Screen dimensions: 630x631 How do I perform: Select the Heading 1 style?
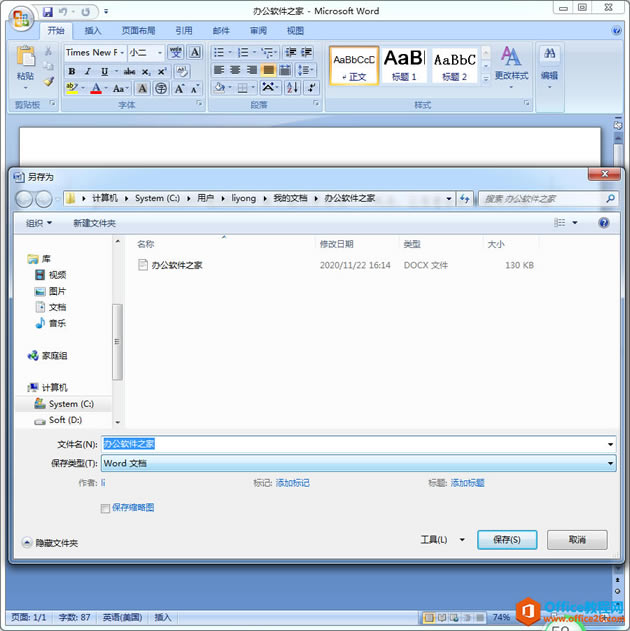[x=404, y=65]
